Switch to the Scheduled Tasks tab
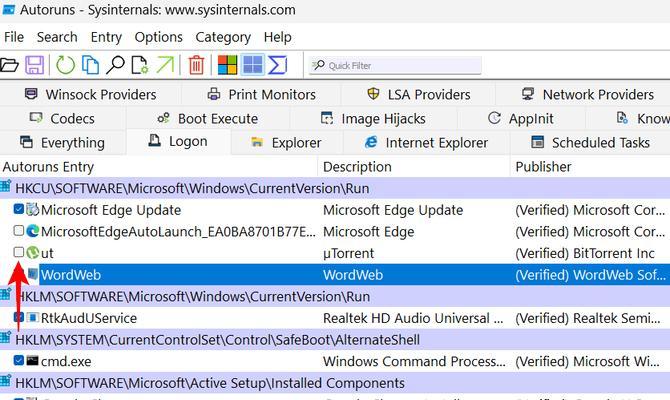This screenshot has width=670, height=400. [590, 143]
